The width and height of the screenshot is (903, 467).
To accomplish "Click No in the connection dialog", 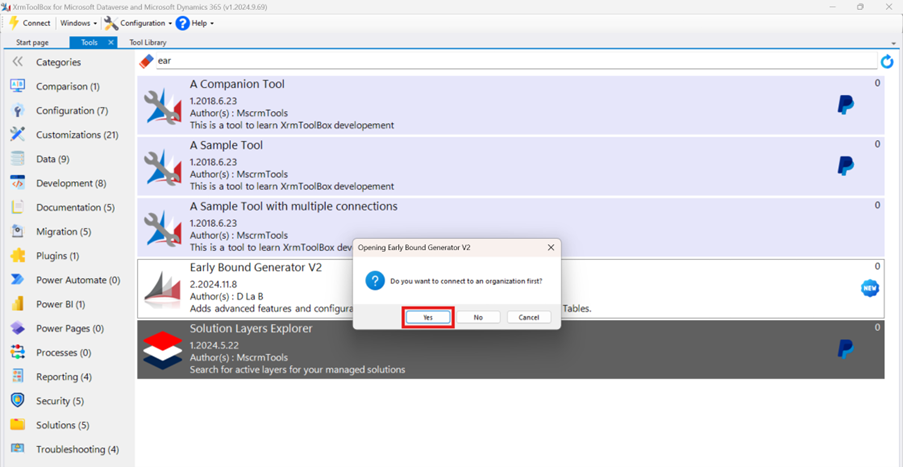I will pyautogui.click(x=478, y=317).
